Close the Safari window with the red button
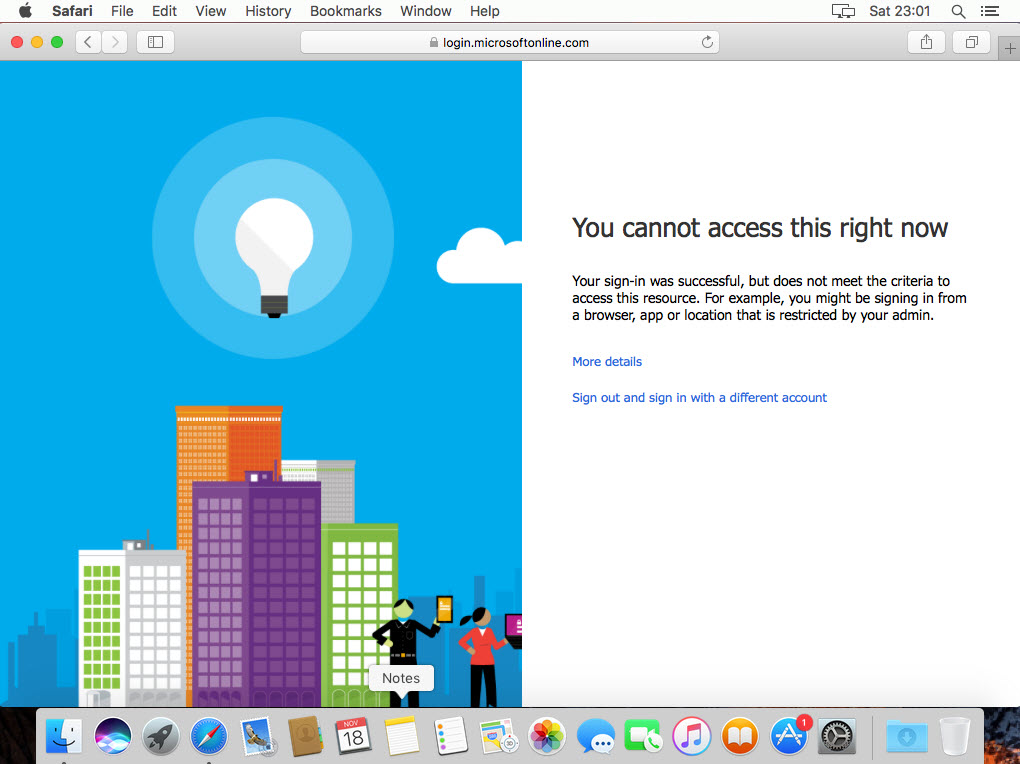The image size is (1020, 764). coord(18,42)
